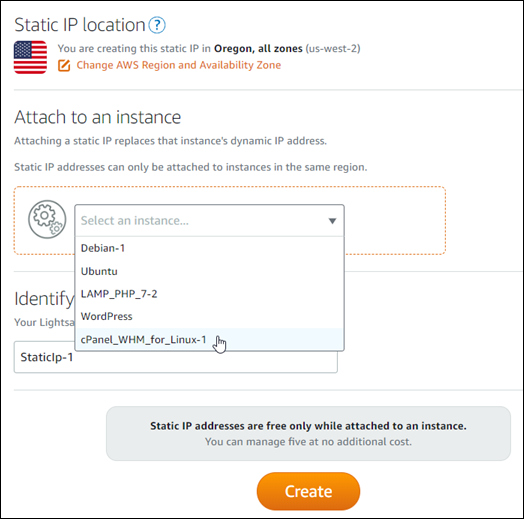Click the orange Create button
The height and width of the screenshot is (519, 524).
pos(308,491)
